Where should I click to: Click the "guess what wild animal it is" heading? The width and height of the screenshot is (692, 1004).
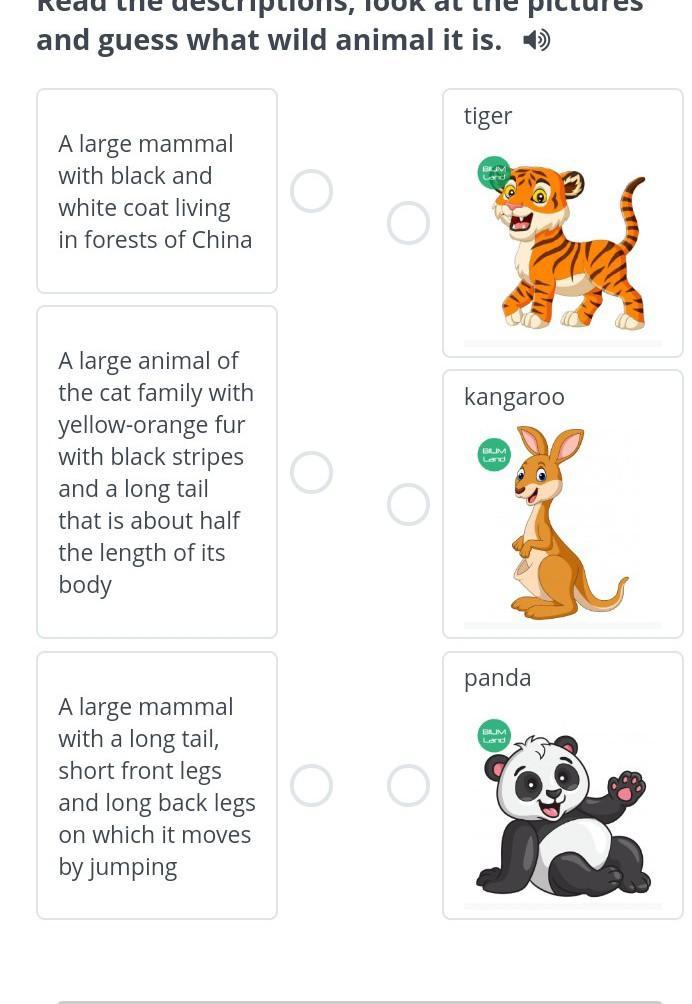(270, 40)
